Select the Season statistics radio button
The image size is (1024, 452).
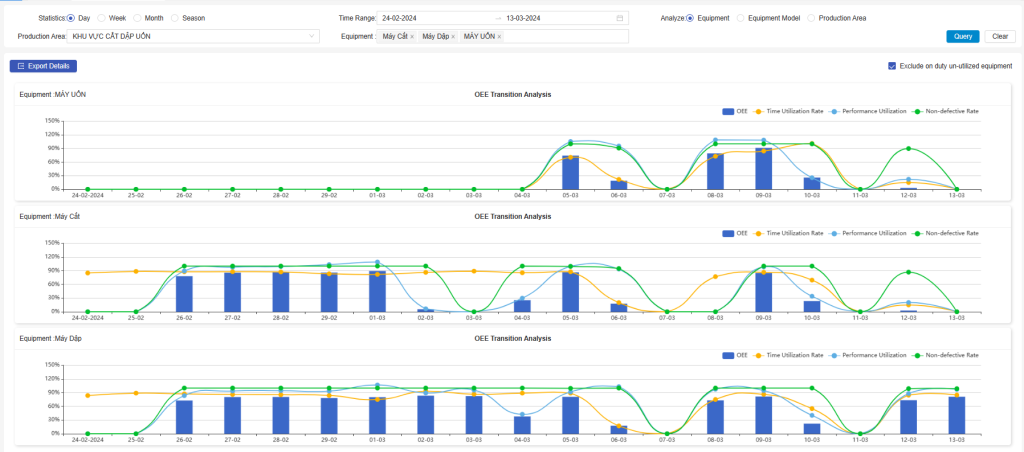[175, 18]
